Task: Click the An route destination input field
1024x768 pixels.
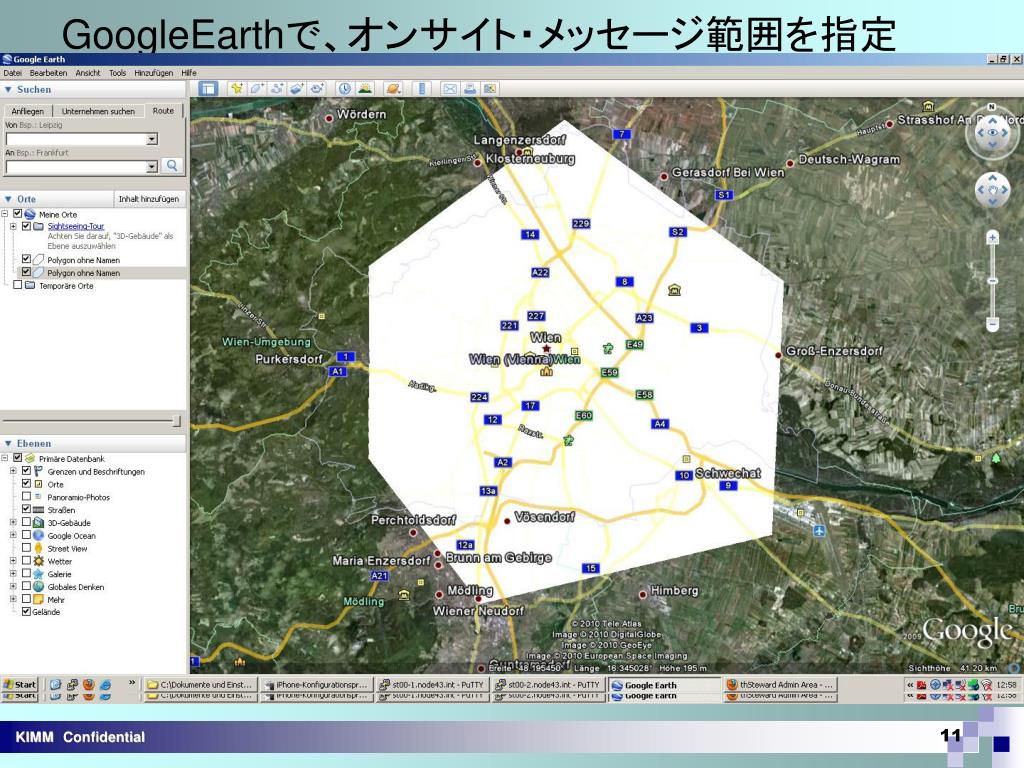Action: pyautogui.click(x=76, y=167)
